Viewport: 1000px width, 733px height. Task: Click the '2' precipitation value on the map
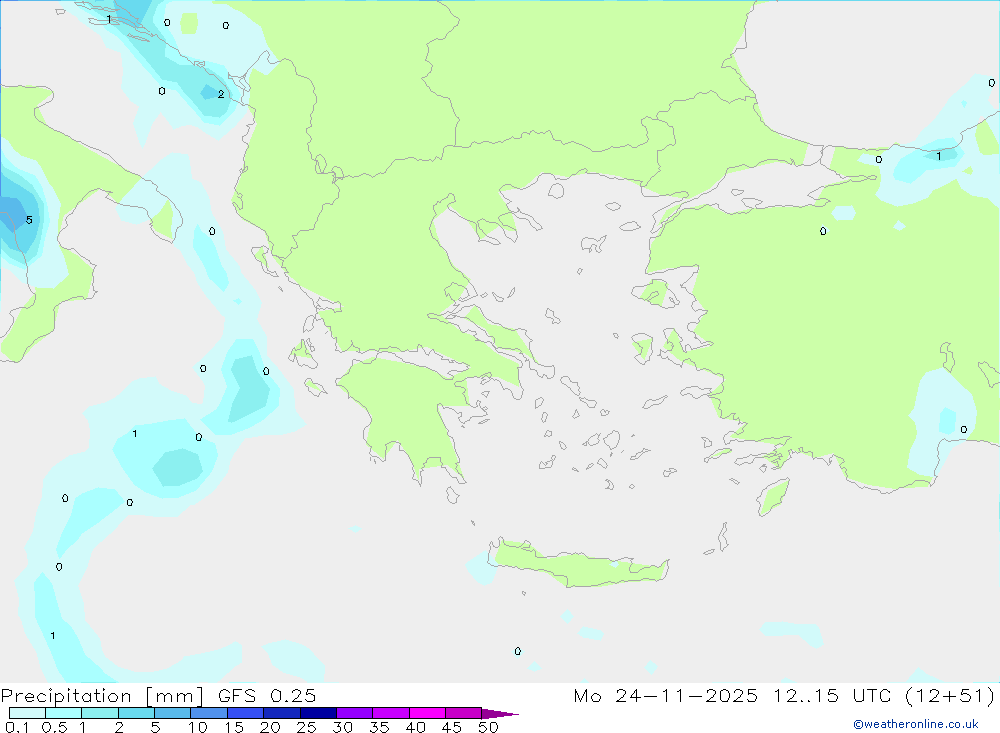click(221, 94)
